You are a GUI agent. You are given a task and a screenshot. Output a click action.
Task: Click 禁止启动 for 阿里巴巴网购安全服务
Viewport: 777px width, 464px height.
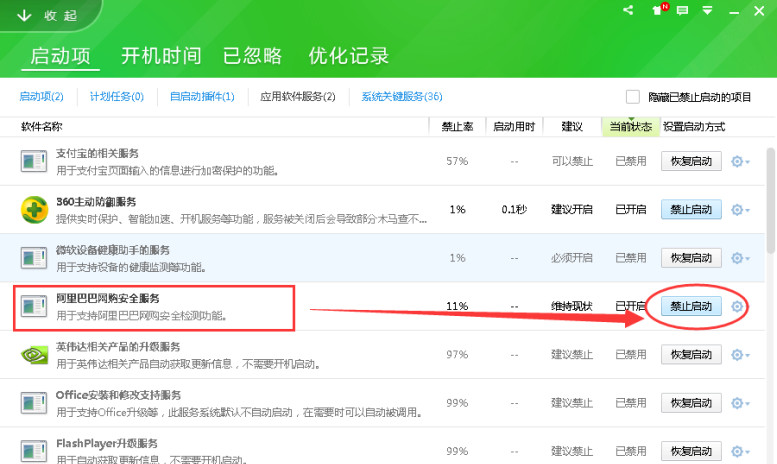coord(691,306)
